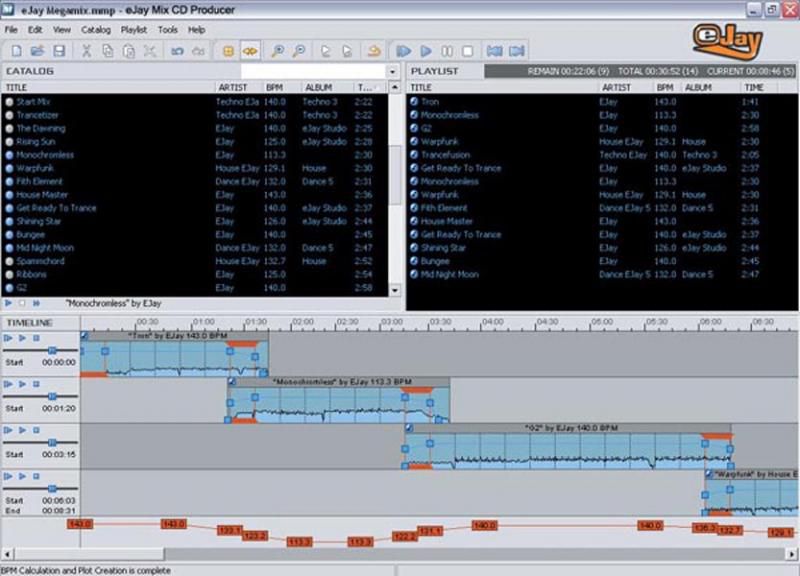Open the Catalog menu
This screenshot has height=576, width=800.
[x=96, y=30]
